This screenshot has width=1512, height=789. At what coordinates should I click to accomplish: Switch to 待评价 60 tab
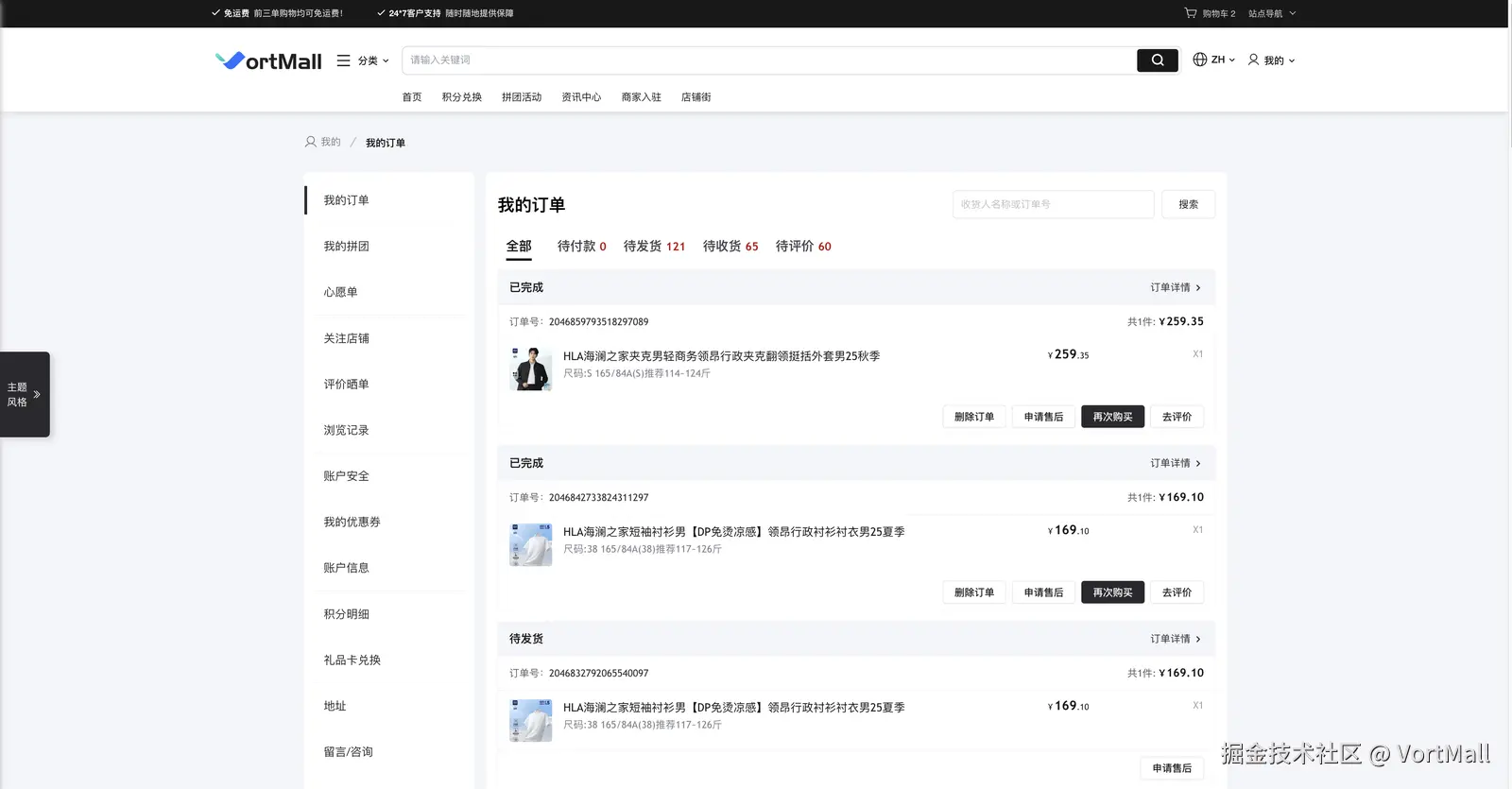pyautogui.click(x=803, y=247)
